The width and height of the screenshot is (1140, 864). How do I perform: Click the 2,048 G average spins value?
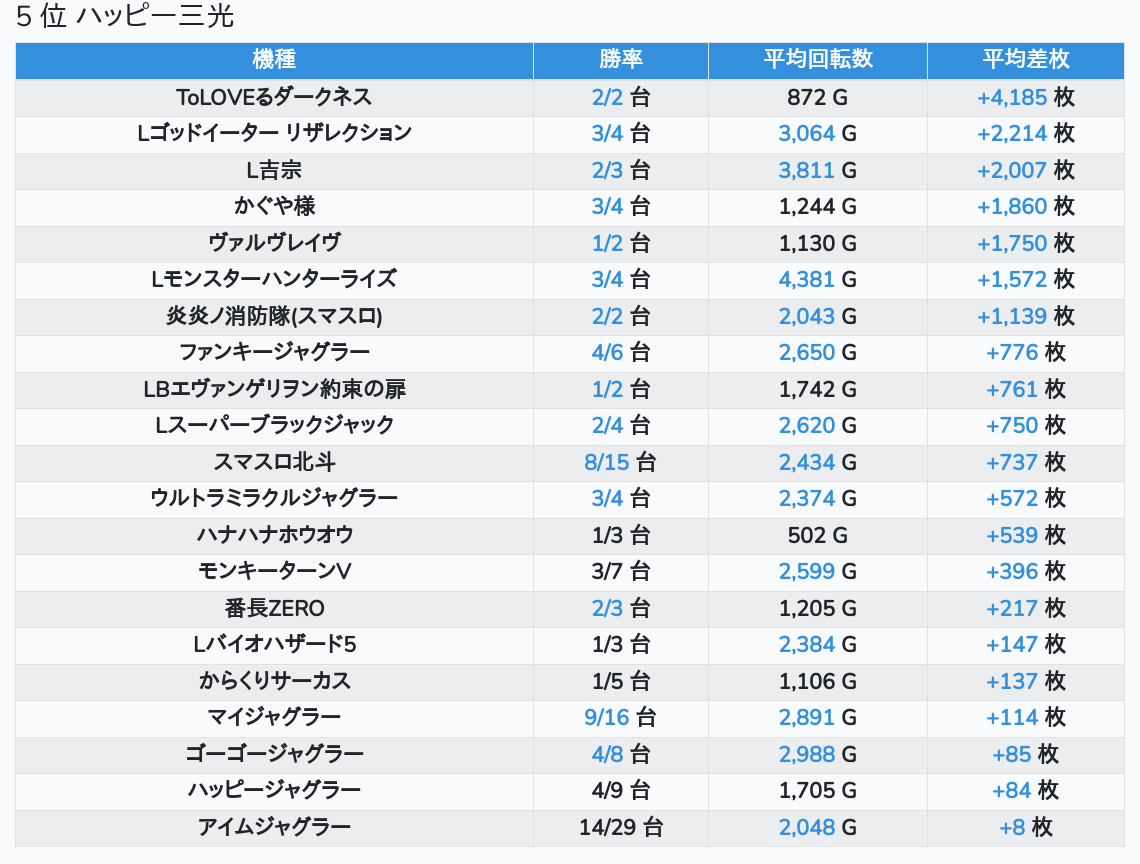click(818, 828)
